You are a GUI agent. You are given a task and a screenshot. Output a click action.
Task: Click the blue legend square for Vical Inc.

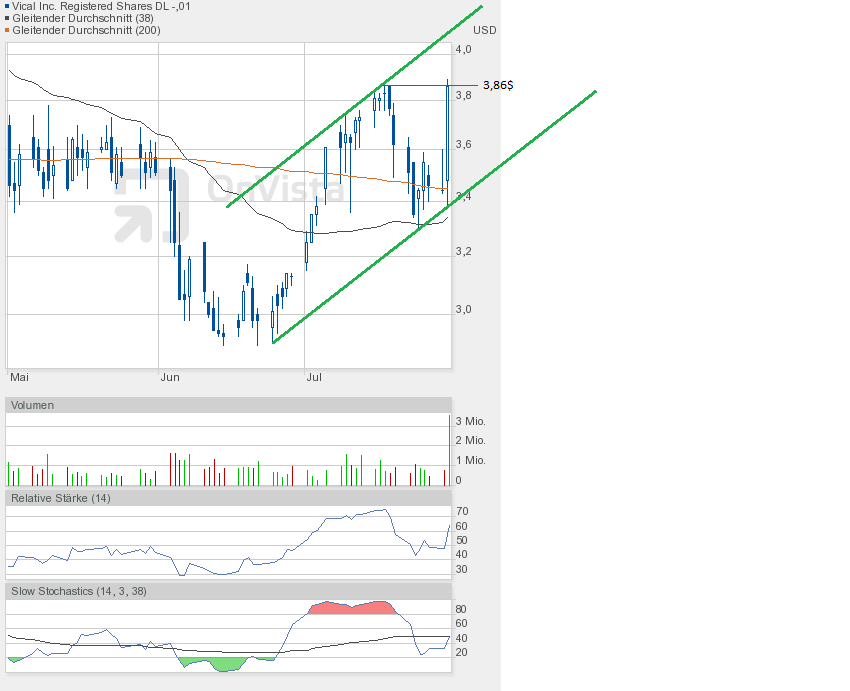tap(7, 7)
